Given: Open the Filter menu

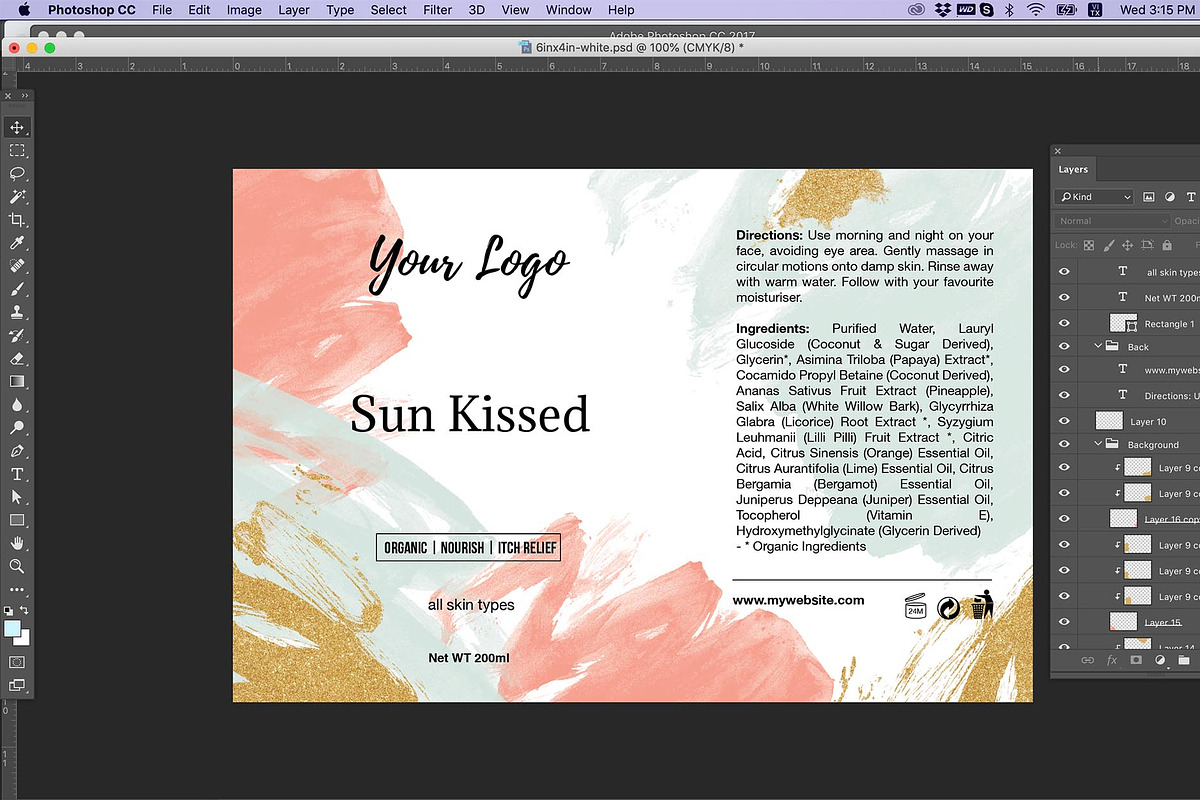Looking at the screenshot, I should point(437,10).
